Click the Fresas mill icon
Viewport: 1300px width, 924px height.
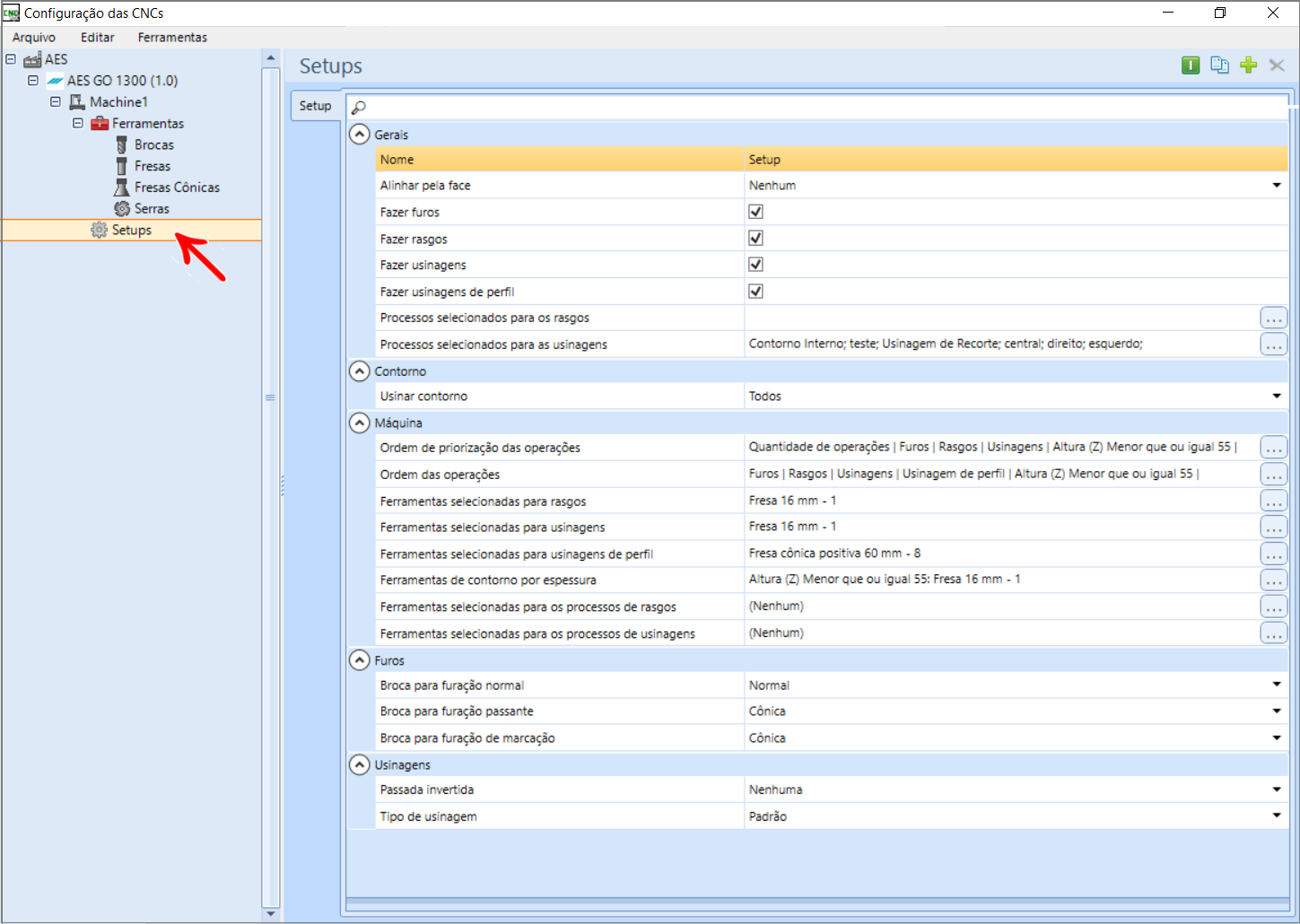(121, 166)
